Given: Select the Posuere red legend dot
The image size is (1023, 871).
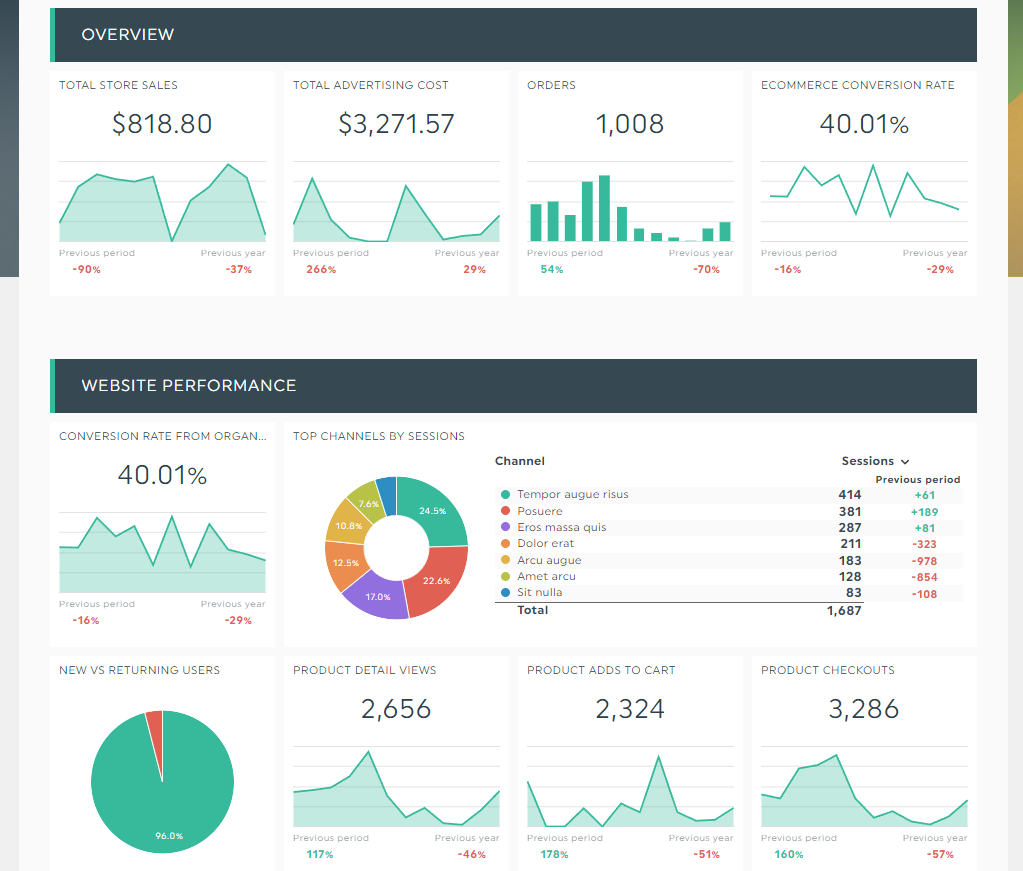Looking at the screenshot, I should pos(505,511).
